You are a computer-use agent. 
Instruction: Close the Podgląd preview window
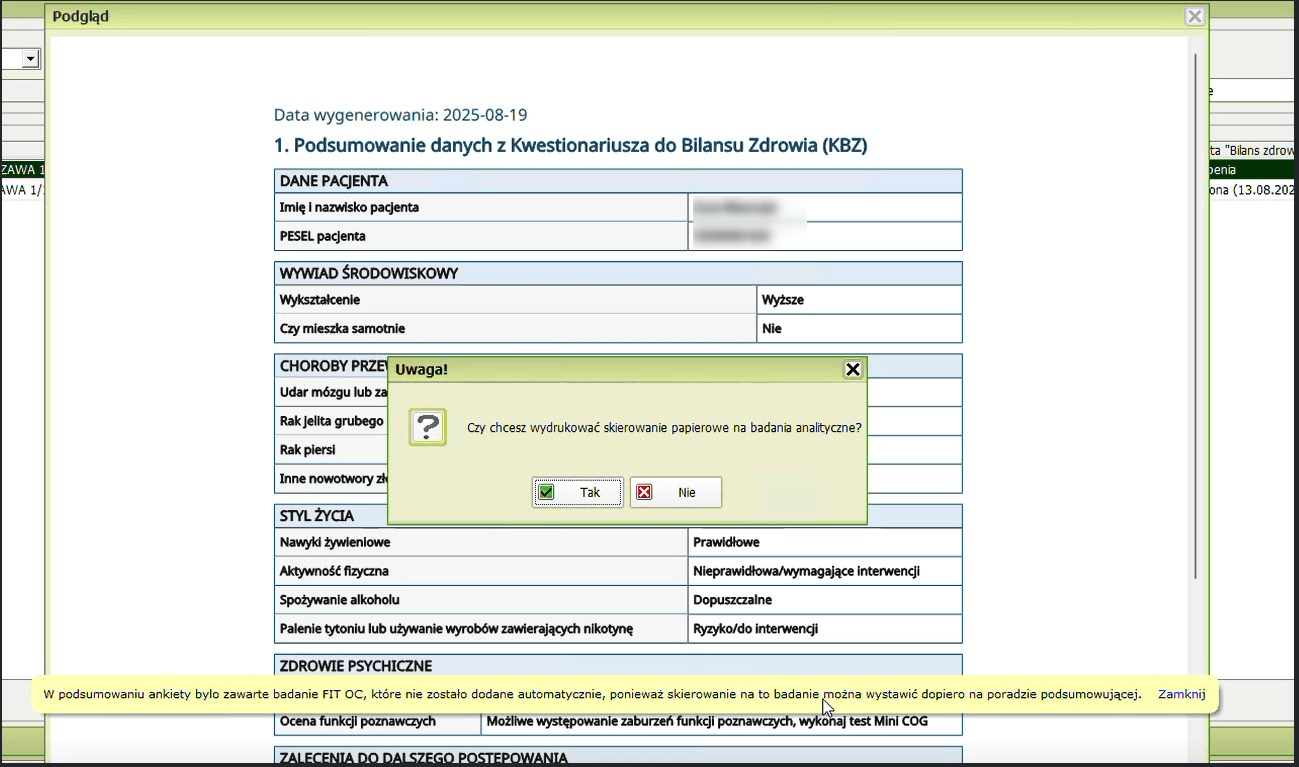point(1194,17)
